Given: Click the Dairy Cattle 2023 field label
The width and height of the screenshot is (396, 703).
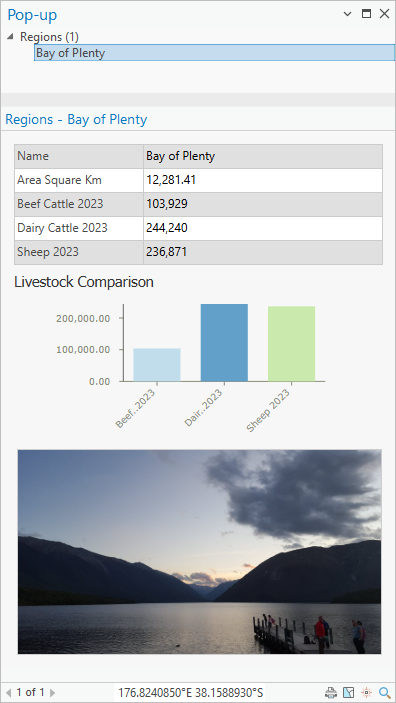Looking at the screenshot, I should (x=62, y=228).
